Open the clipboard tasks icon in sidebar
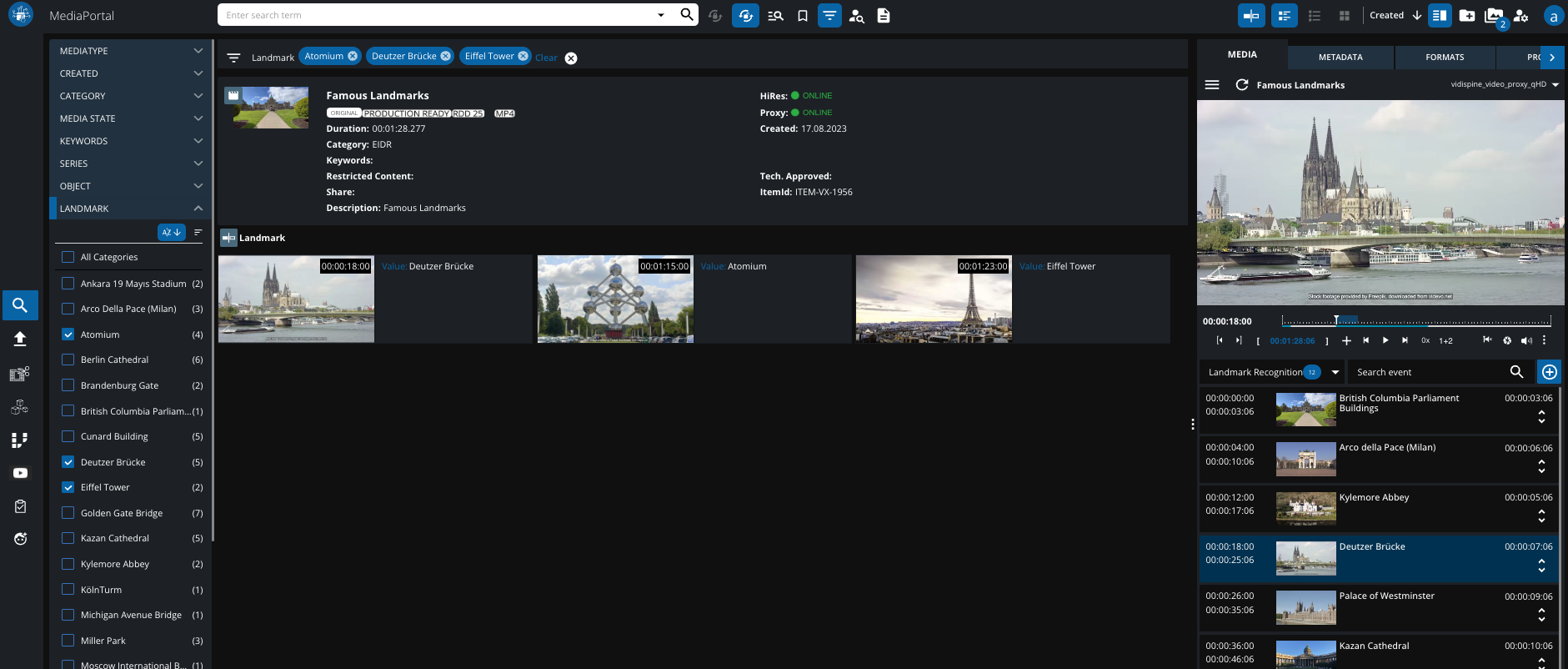The width and height of the screenshot is (1568, 669). point(20,506)
